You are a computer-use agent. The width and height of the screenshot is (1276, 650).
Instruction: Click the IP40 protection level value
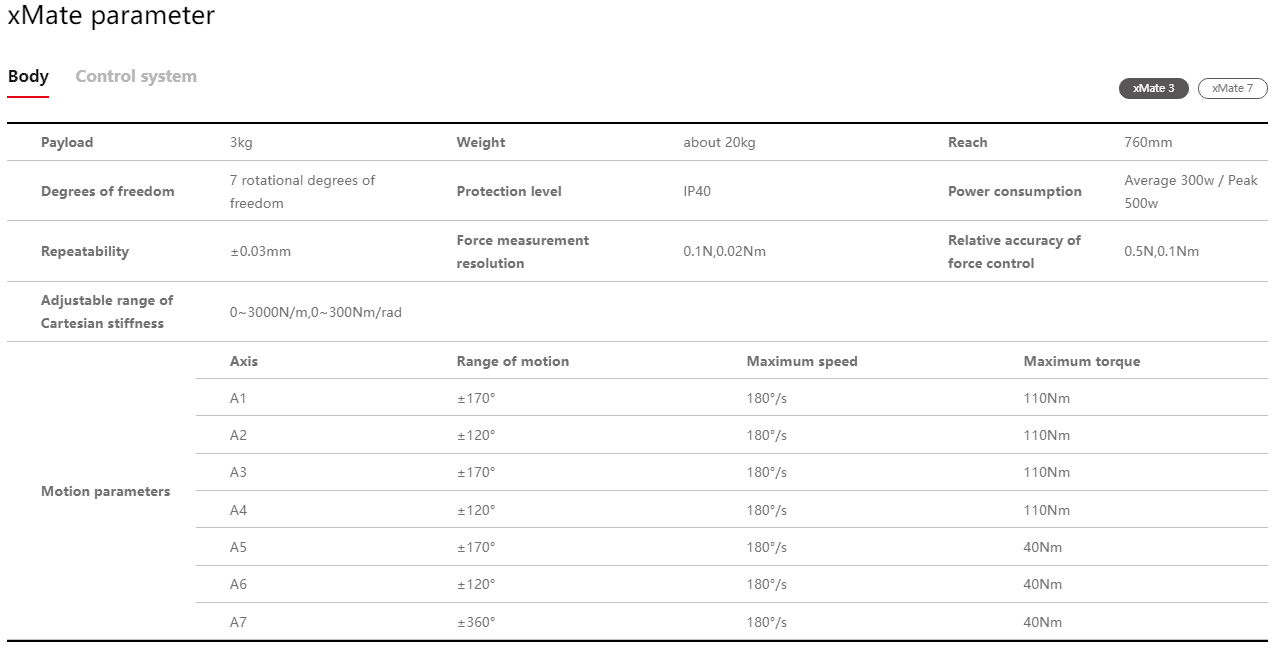pyautogui.click(x=697, y=191)
